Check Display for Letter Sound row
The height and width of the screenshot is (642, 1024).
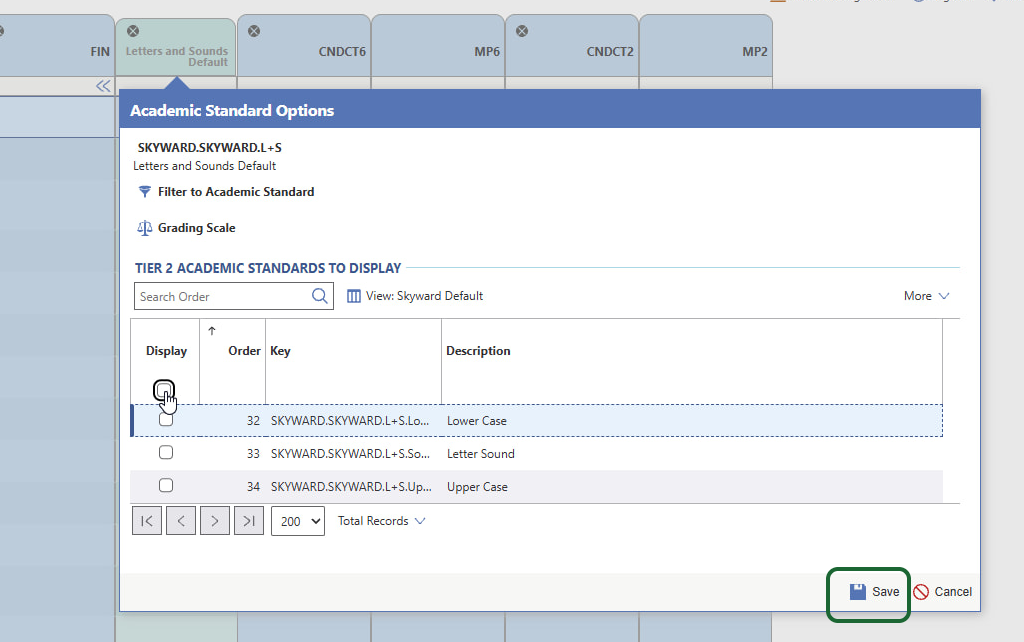(x=166, y=453)
